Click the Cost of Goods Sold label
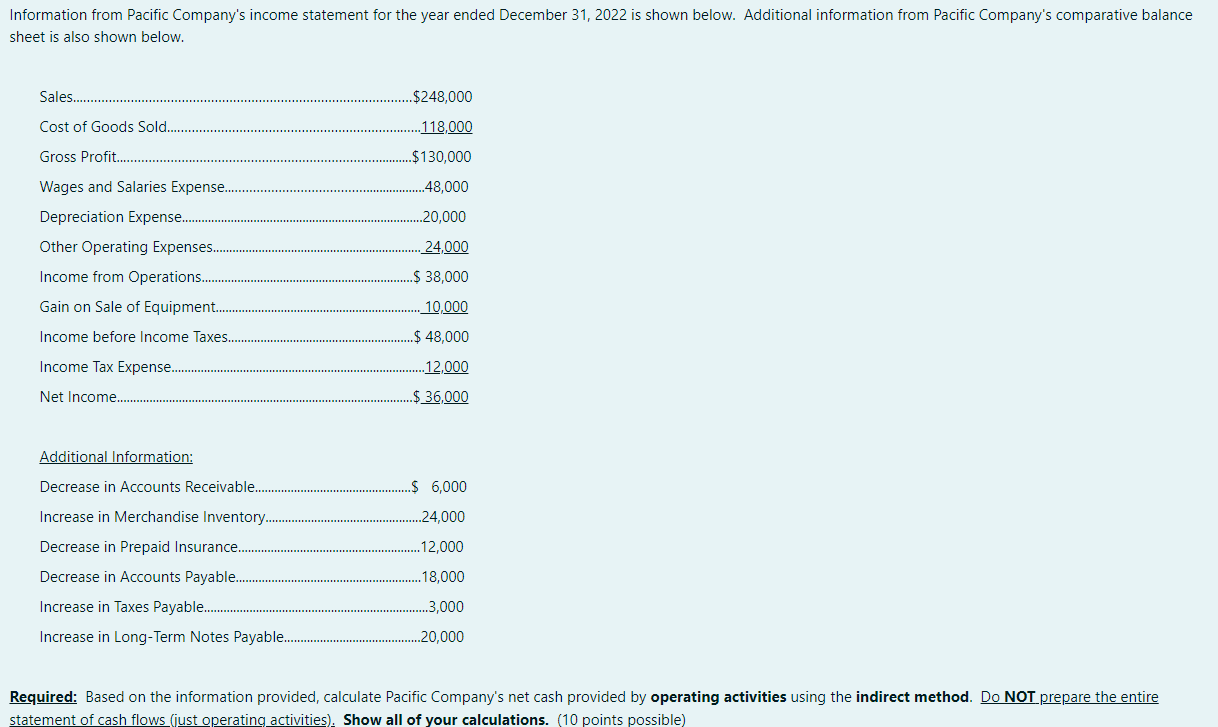1218x727 pixels. pyautogui.click(x=104, y=127)
